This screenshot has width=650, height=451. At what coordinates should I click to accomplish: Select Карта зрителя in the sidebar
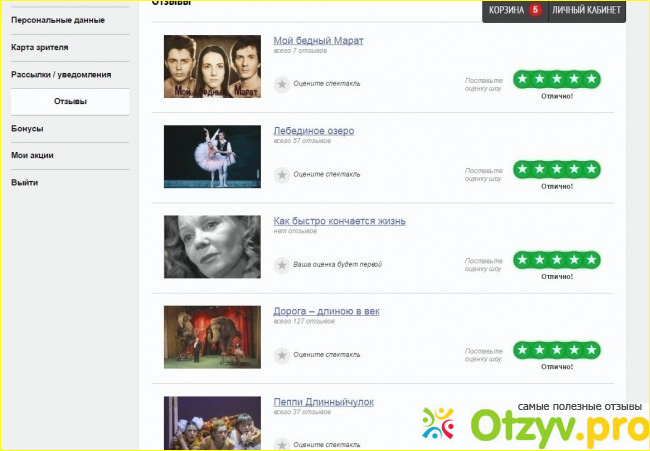(40, 47)
